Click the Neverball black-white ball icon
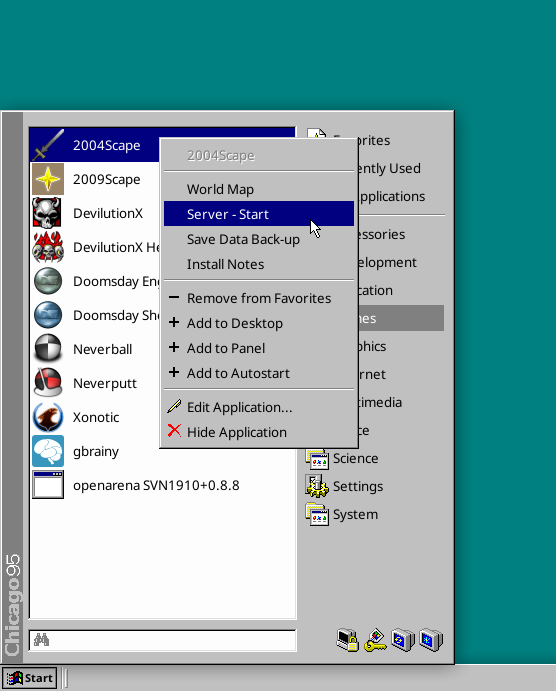556x691 pixels. pyautogui.click(x=48, y=349)
